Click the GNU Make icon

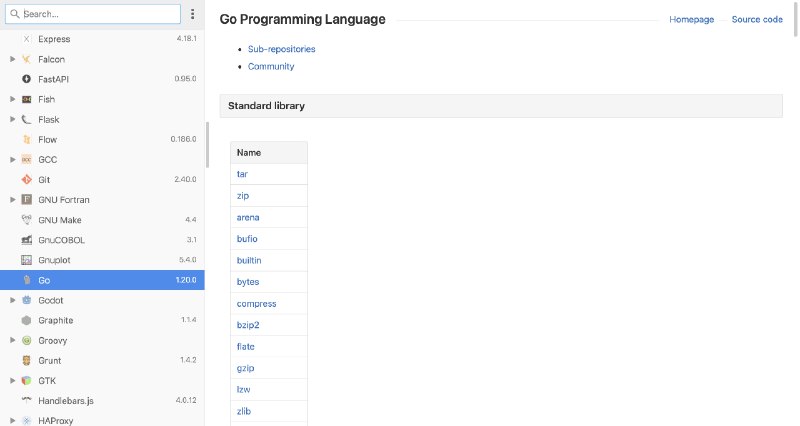pyautogui.click(x=27, y=220)
